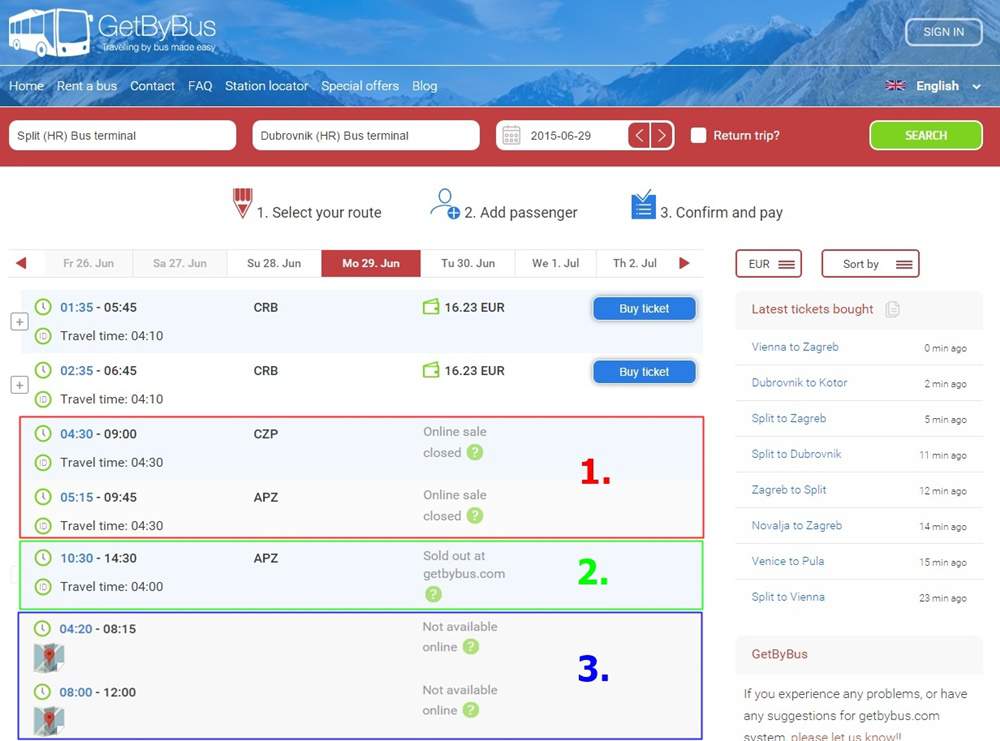The width and height of the screenshot is (1000, 741).
Task: Select the Mo 29. Jun date tab
Action: (371, 263)
